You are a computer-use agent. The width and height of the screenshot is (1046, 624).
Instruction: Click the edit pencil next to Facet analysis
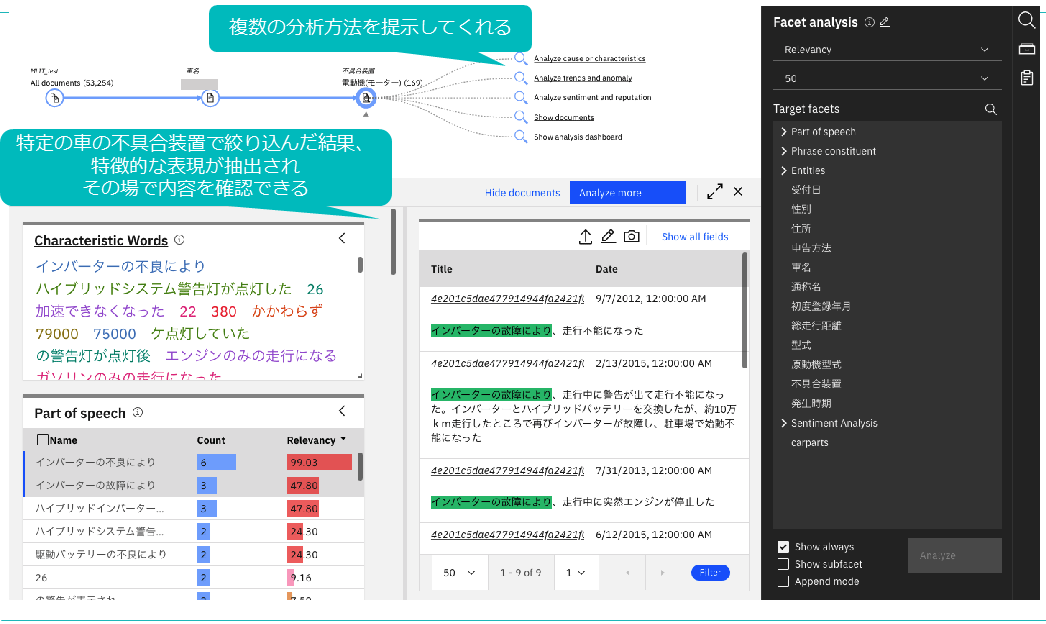(x=884, y=22)
